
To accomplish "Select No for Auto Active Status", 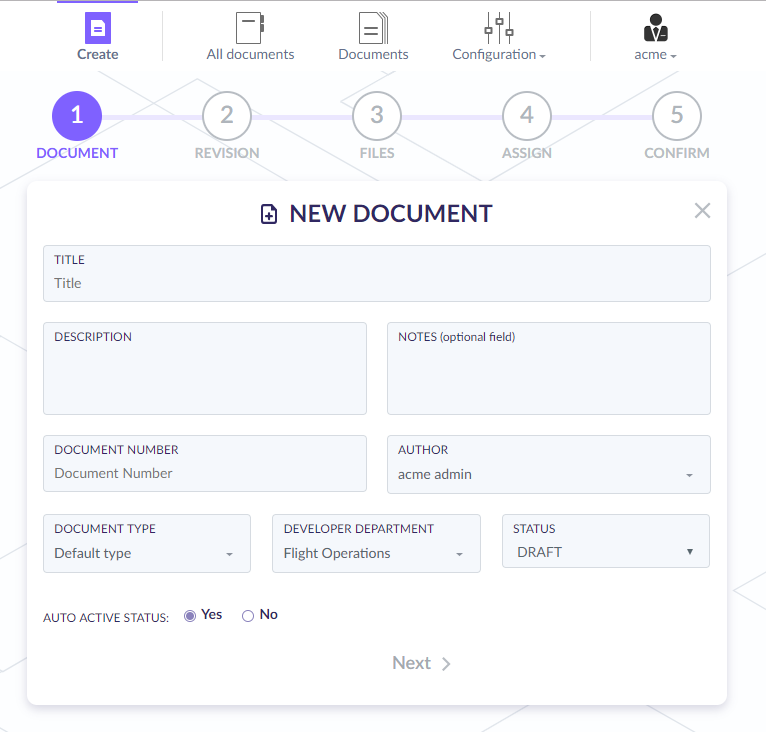I will click(248, 616).
